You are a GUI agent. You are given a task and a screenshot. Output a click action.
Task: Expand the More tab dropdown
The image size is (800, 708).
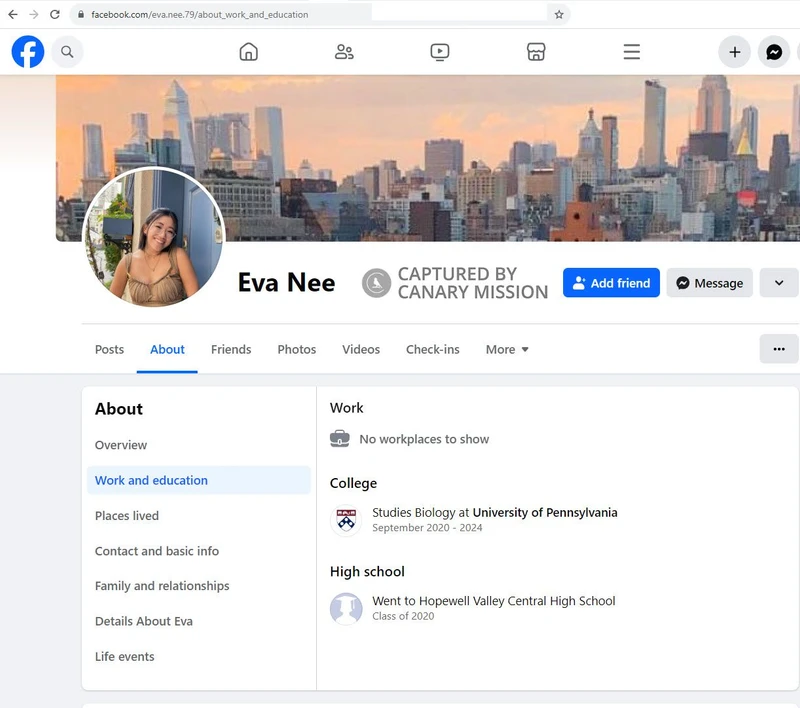507,349
